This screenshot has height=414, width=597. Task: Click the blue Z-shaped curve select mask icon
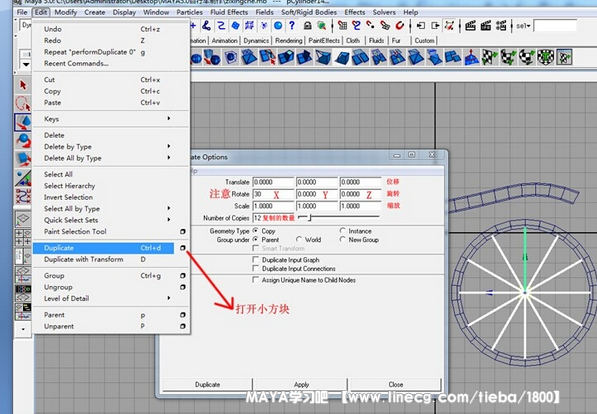pyautogui.click(x=221, y=26)
